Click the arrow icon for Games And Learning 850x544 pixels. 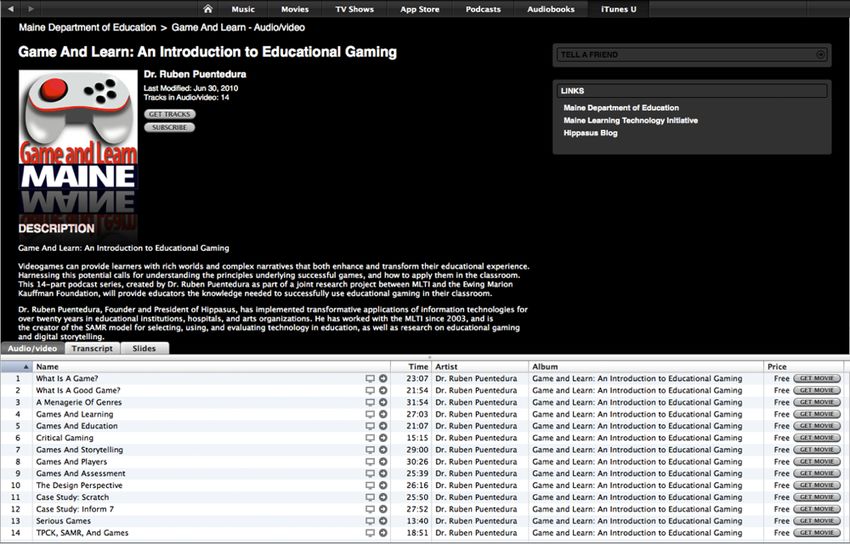[x=383, y=414]
